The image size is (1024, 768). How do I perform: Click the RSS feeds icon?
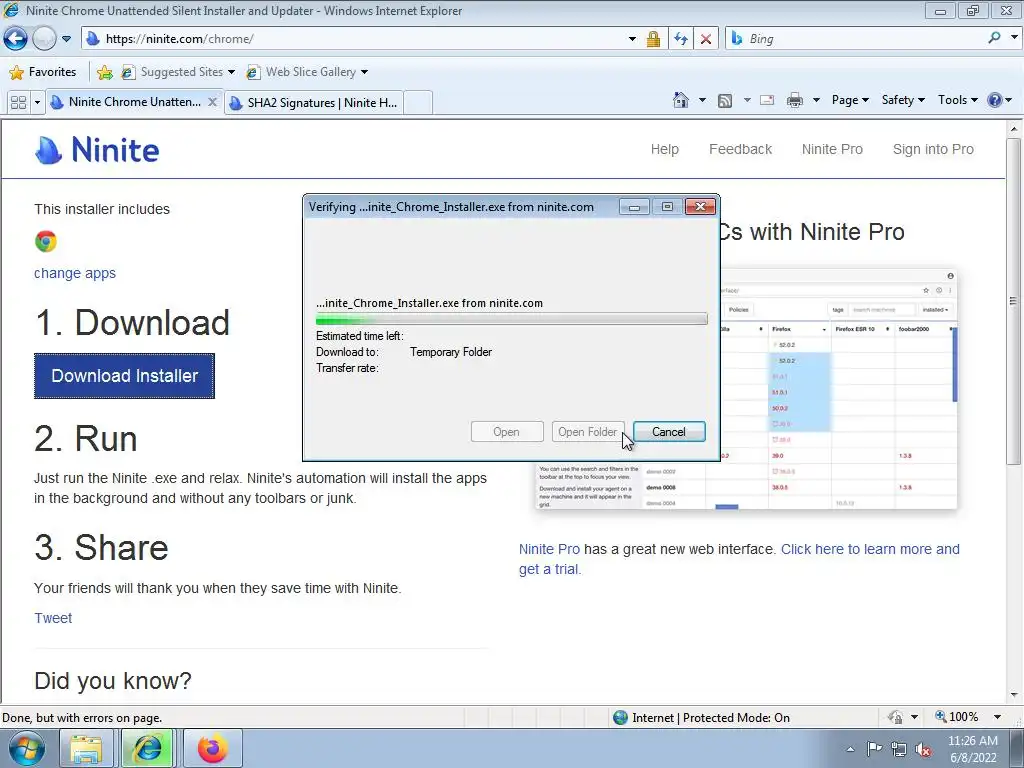pyautogui.click(x=725, y=101)
